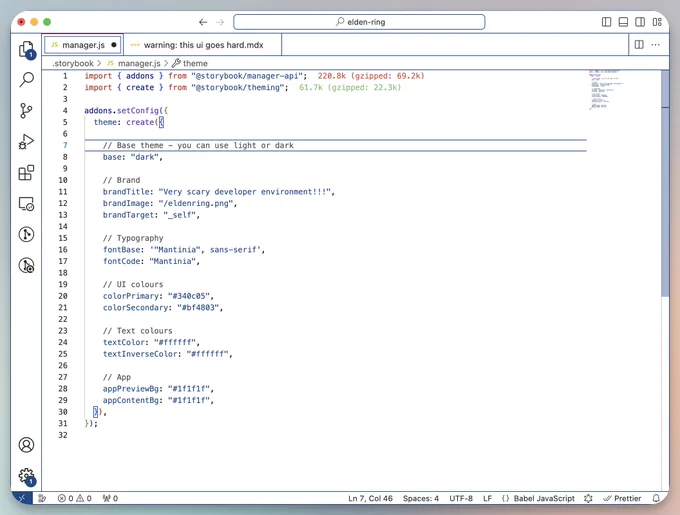The width and height of the screenshot is (680, 515).
Task: Click import cost '220.8k (gzipped: 69.2k)' text
Action: pyautogui.click(x=371, y=76)
